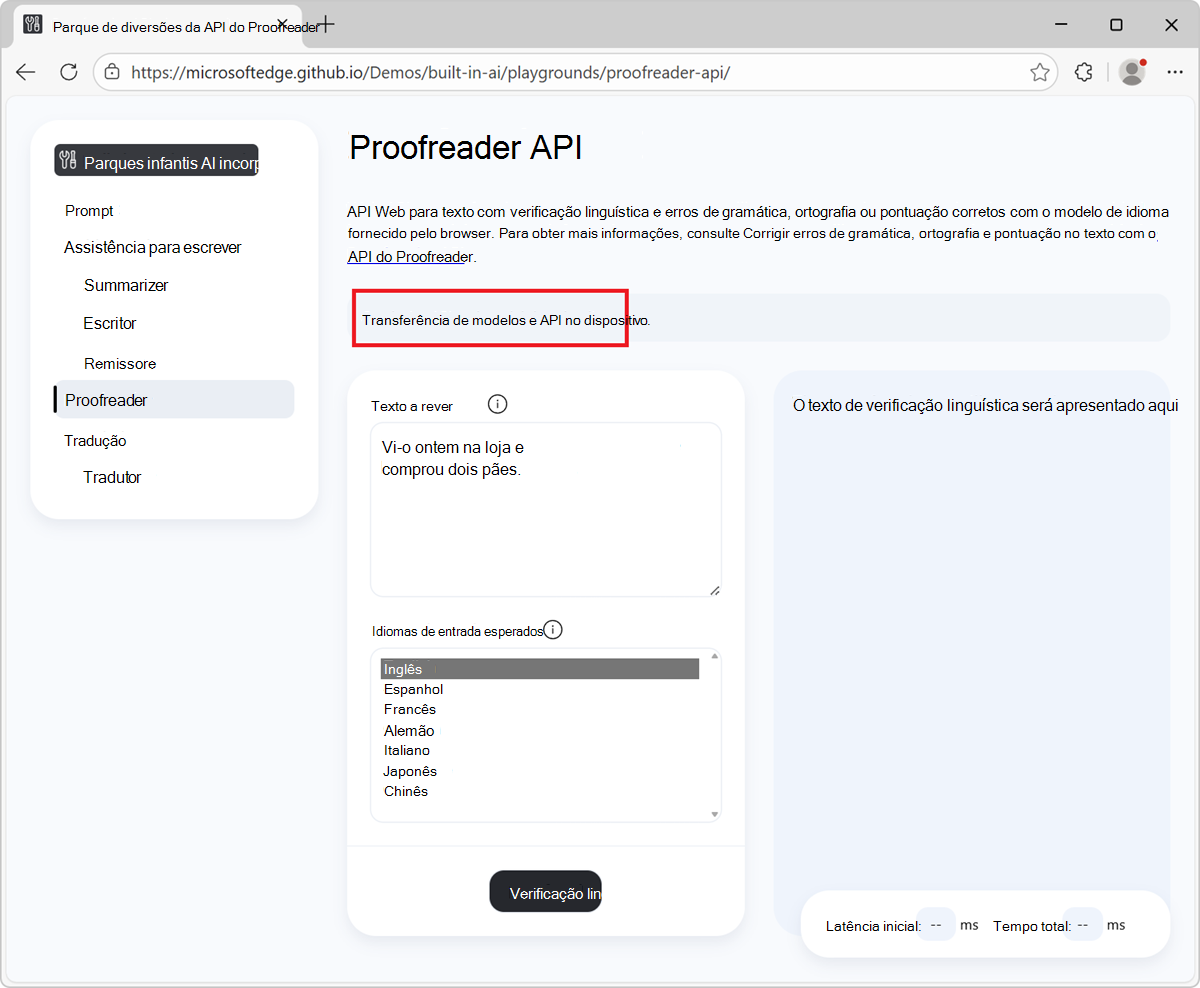Open Tradutor playground in sidebar
This screenshot has height=988, width=1200.
point(112,477)
